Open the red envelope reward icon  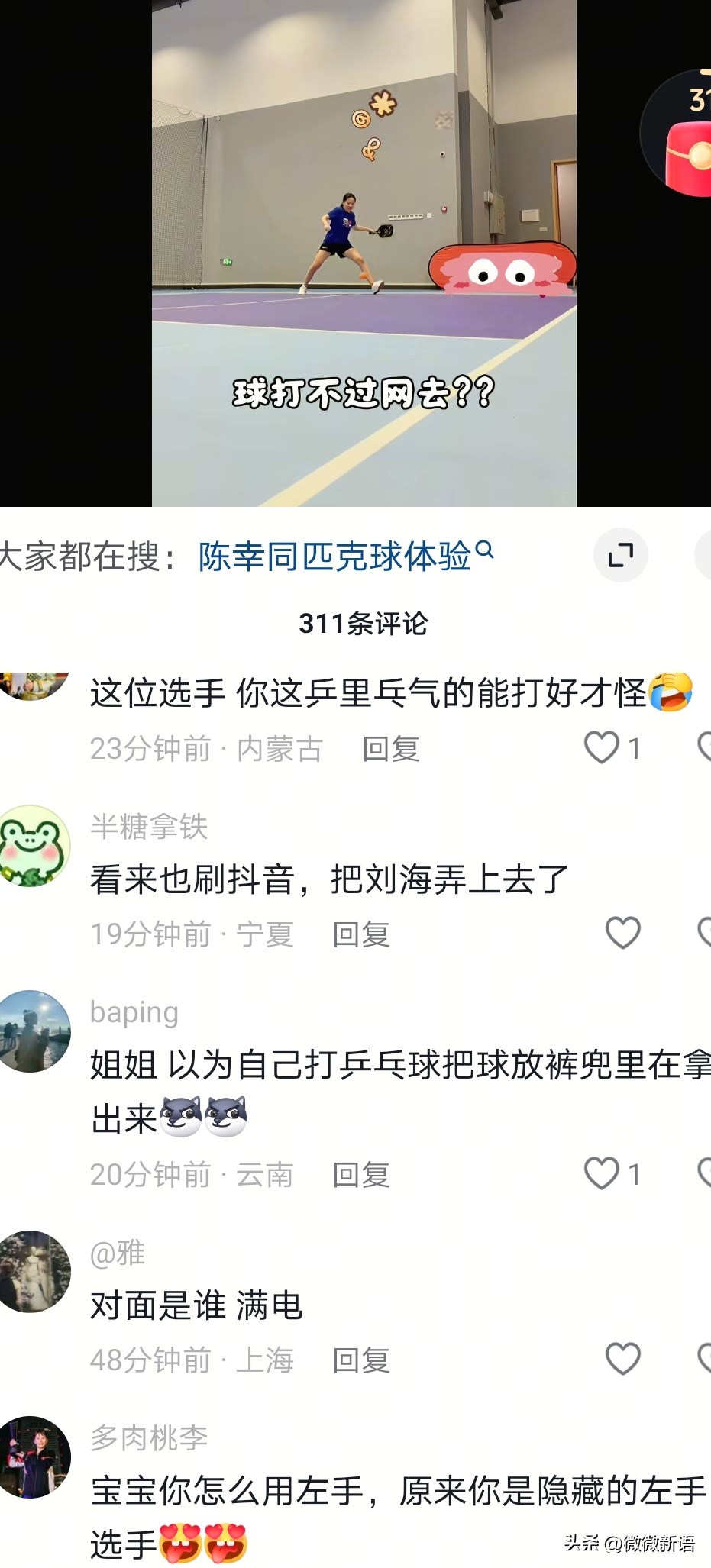(687, 156)
